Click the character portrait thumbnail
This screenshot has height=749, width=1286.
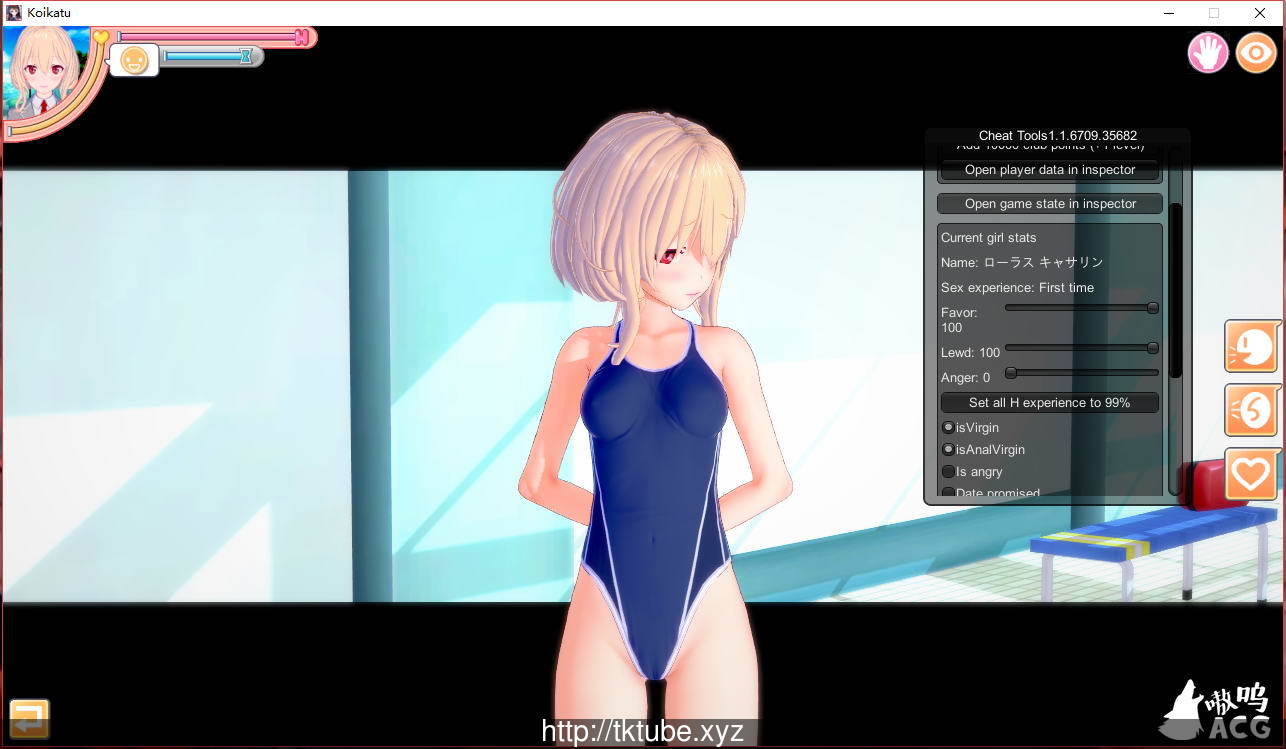click(46, 75)
